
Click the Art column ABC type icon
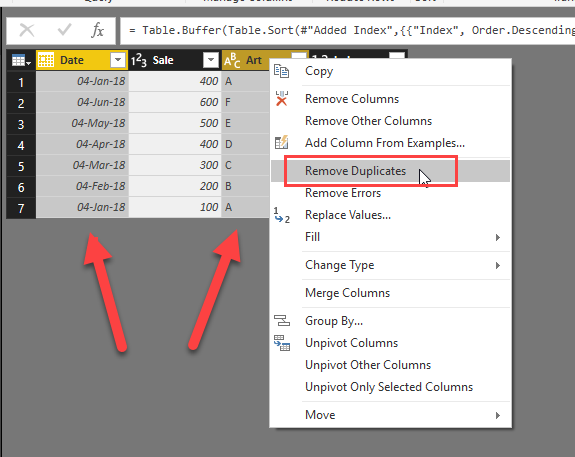tap(232, 60)
